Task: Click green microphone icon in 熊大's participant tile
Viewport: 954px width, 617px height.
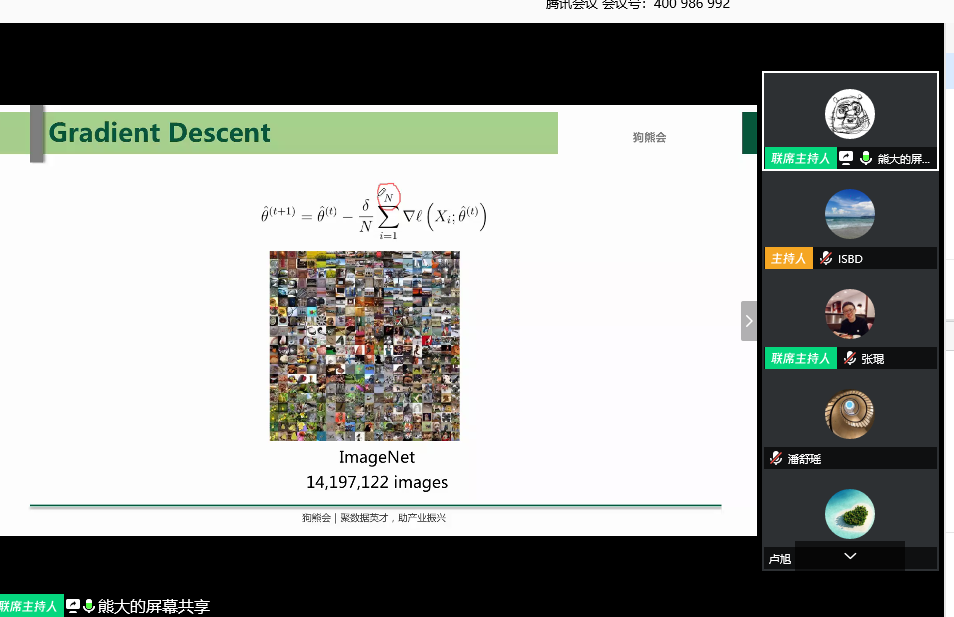Action: [x=866, y=158]
